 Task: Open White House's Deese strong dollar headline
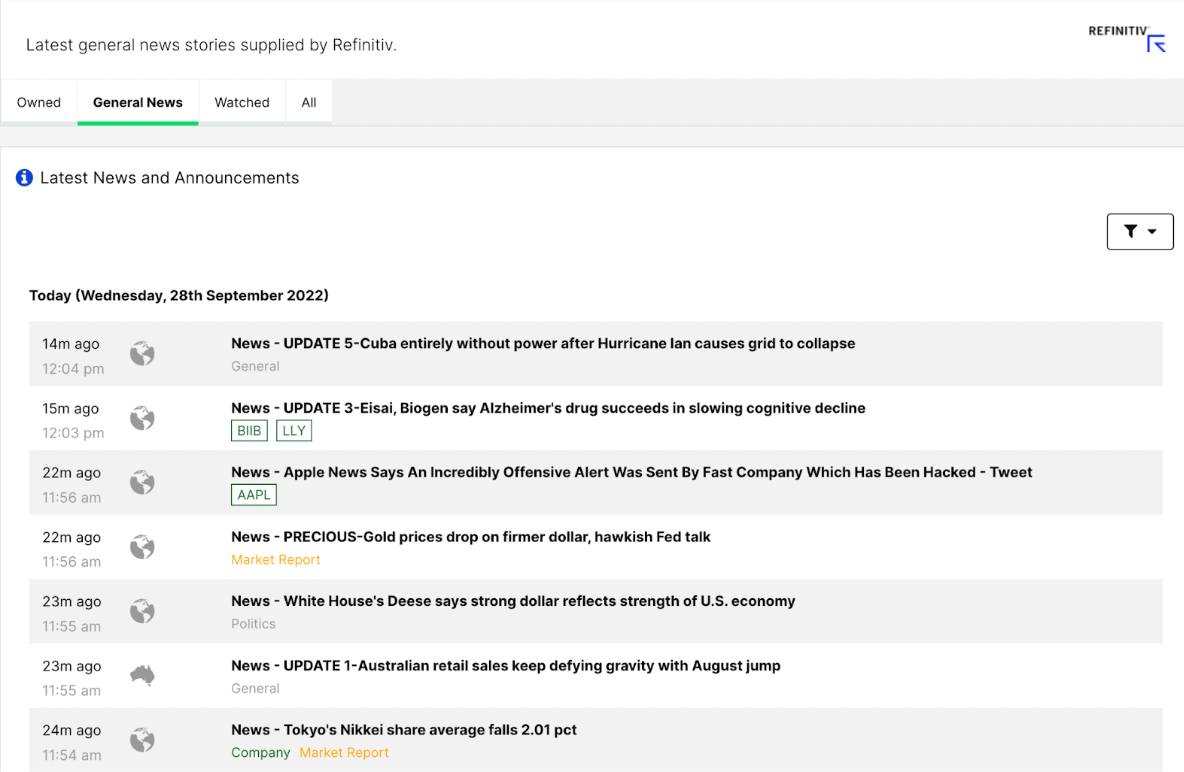pos(513,601)
